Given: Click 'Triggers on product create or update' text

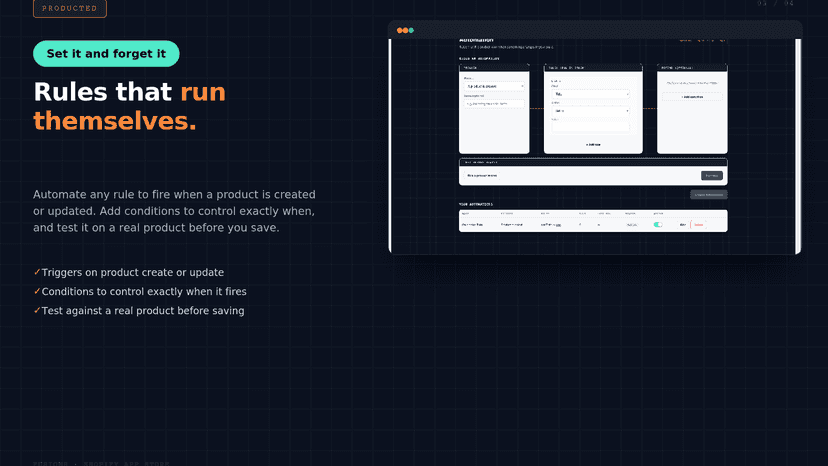Looking at the screenshot, I should pos(133,273).
